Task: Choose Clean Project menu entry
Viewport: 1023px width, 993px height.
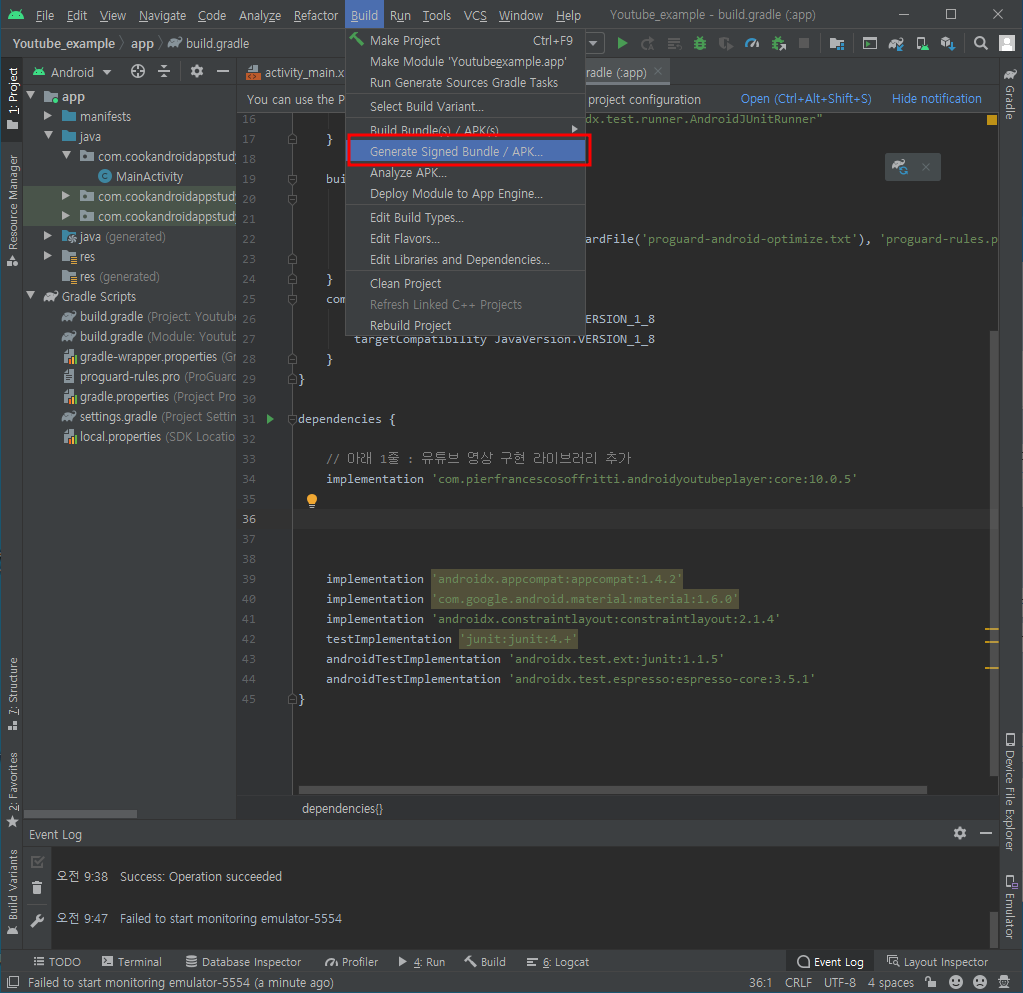Action: click(x=466, y=283)
